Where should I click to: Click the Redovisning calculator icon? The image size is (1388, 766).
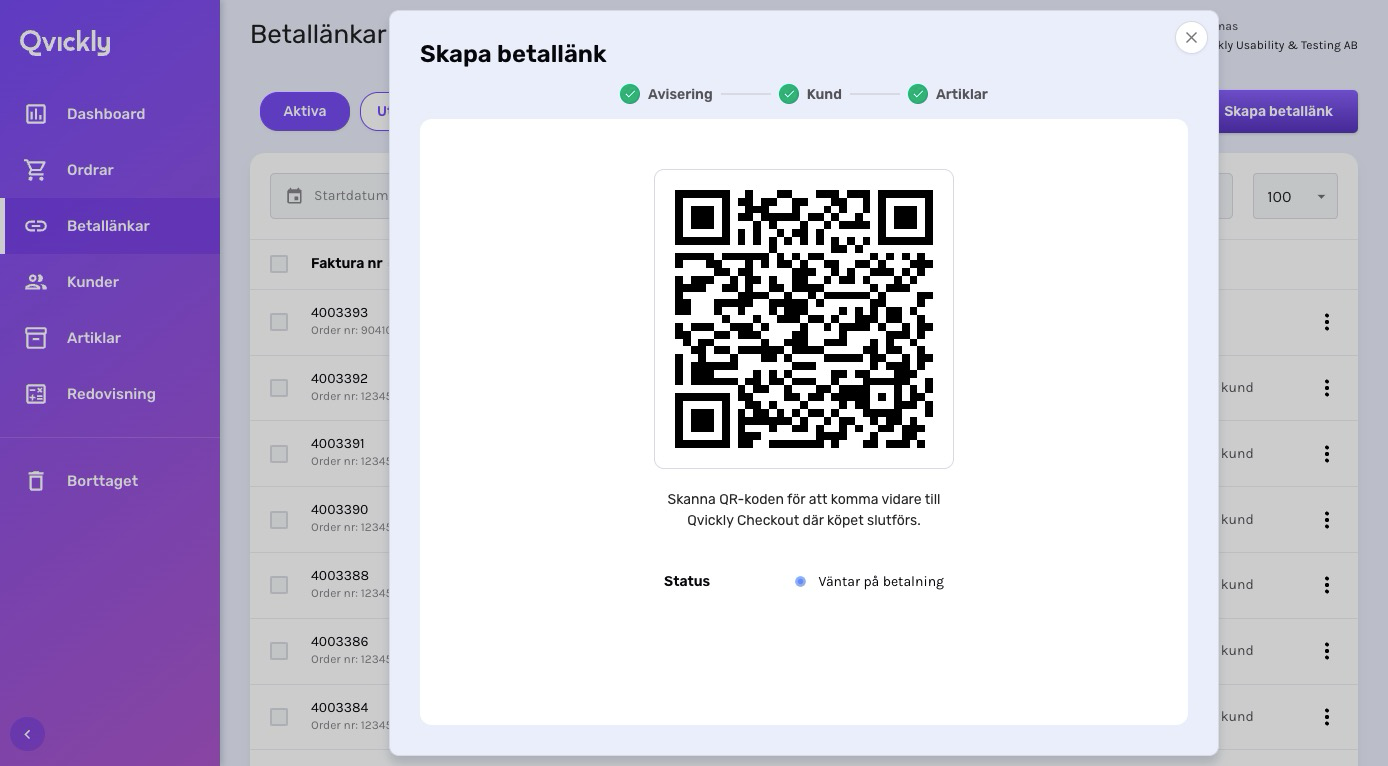point(36,394)
